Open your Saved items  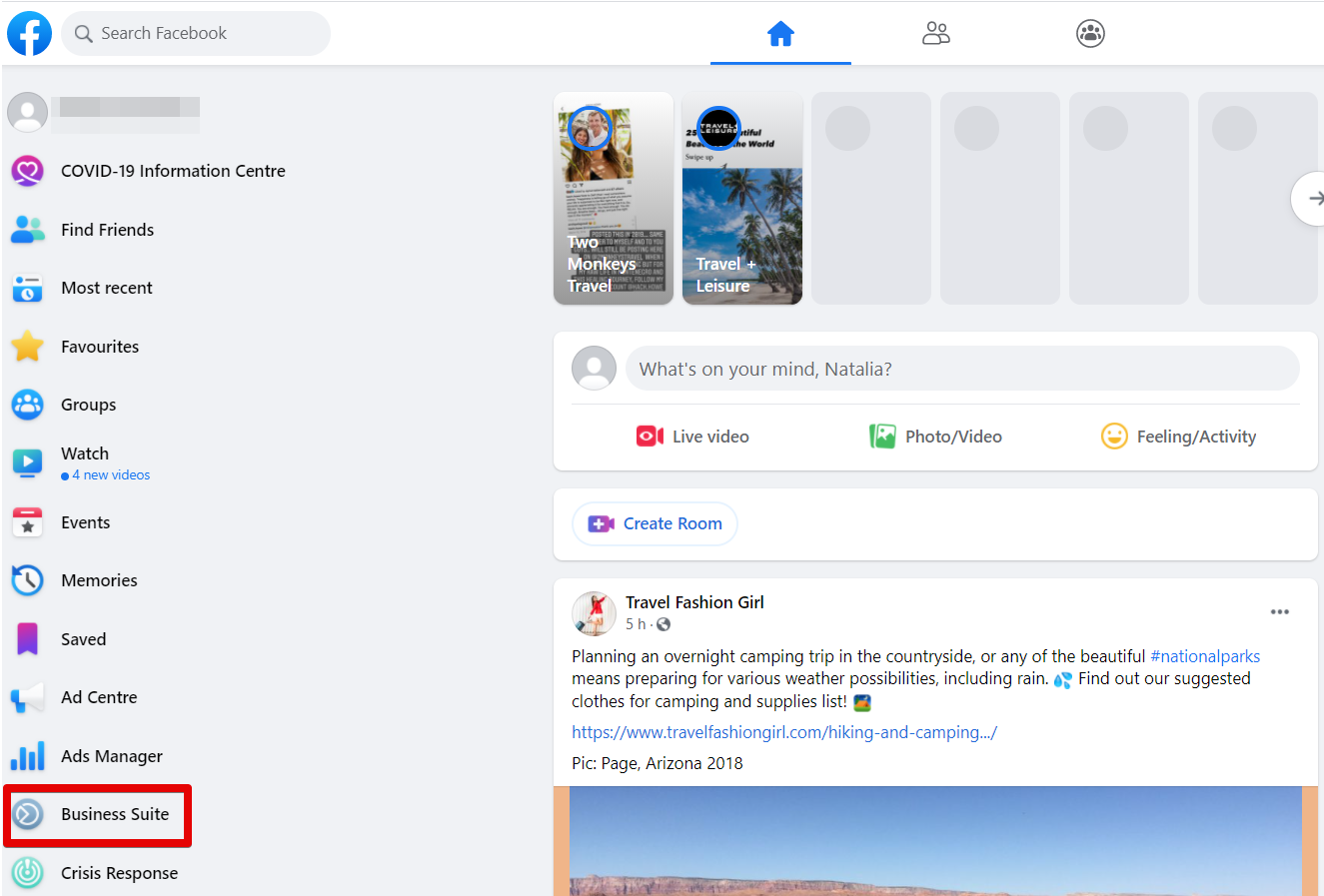click(83, 639)
